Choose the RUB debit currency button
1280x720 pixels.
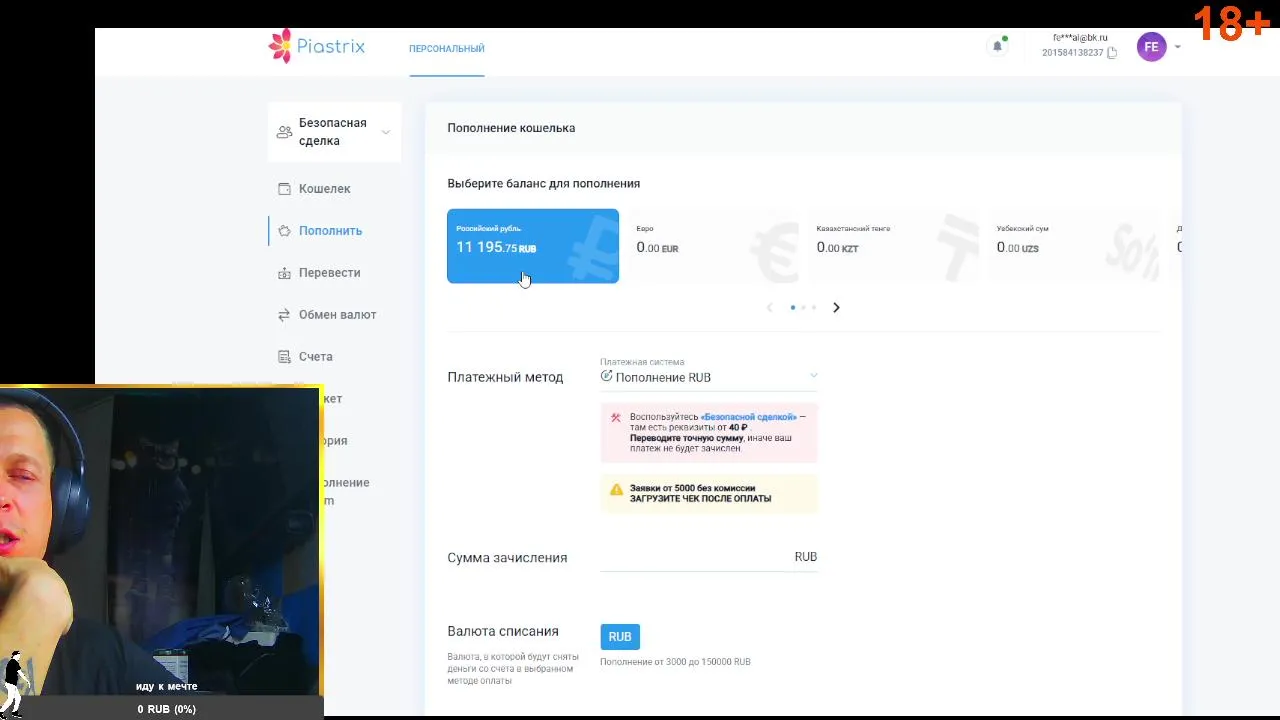coord(620,637)
